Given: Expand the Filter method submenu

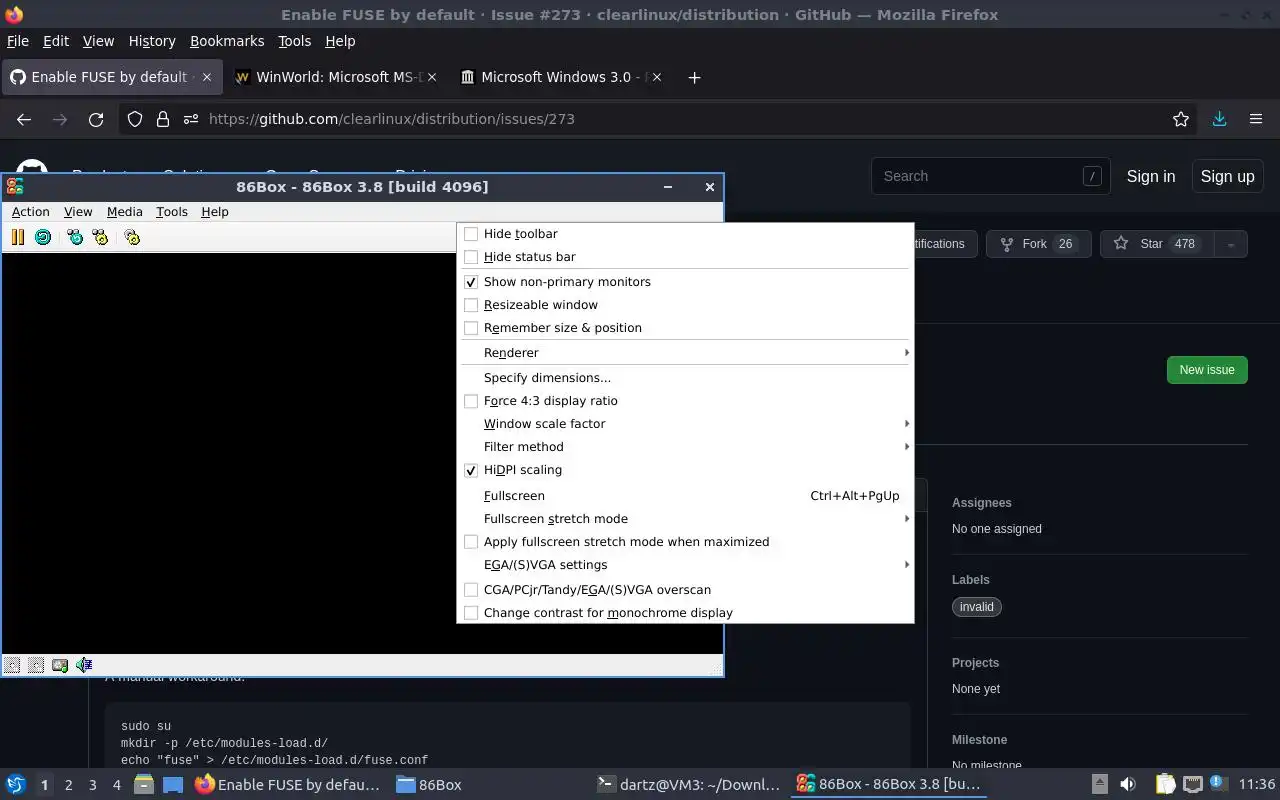Looking at the screenshot, I should (x=685, y=447).
